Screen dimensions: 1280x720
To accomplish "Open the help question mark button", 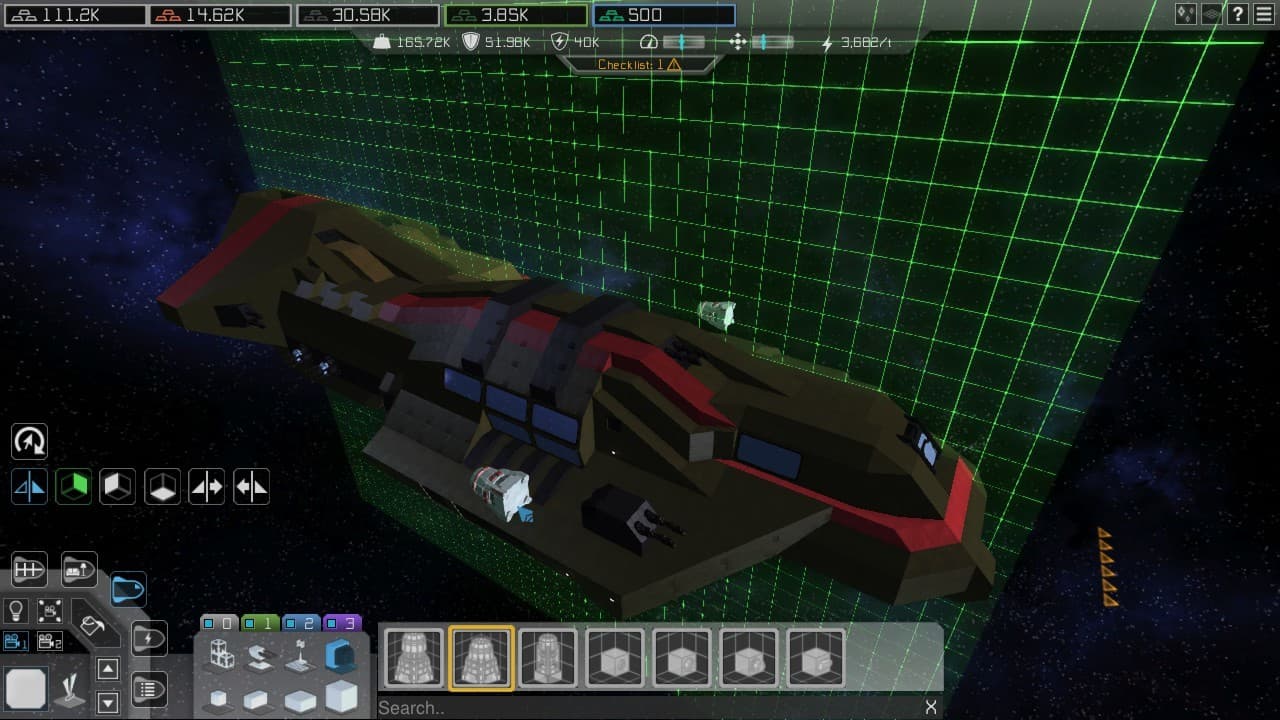I will (x=1238, y=14).
